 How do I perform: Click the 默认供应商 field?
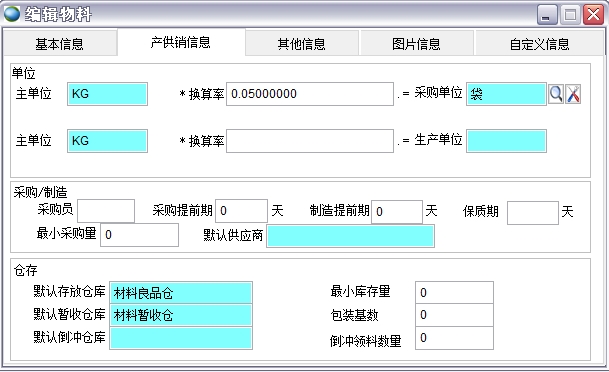pos(350,236)
